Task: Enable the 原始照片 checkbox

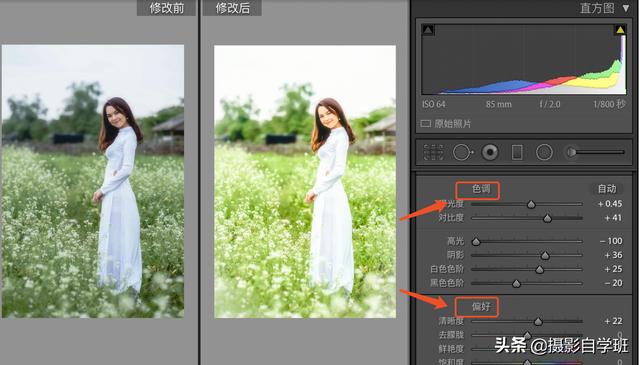Action: click(x=426, y=123)
